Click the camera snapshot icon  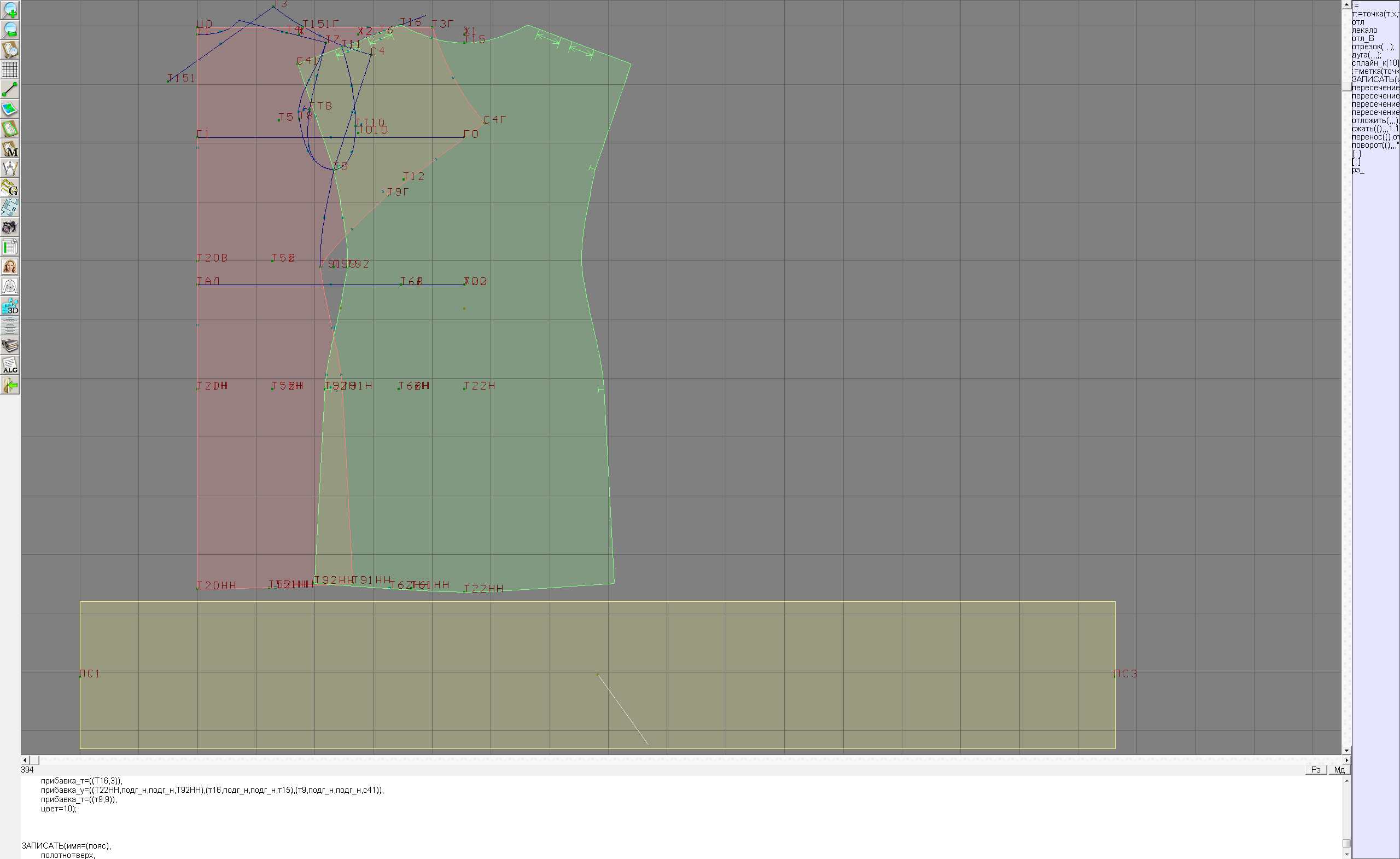10,228
